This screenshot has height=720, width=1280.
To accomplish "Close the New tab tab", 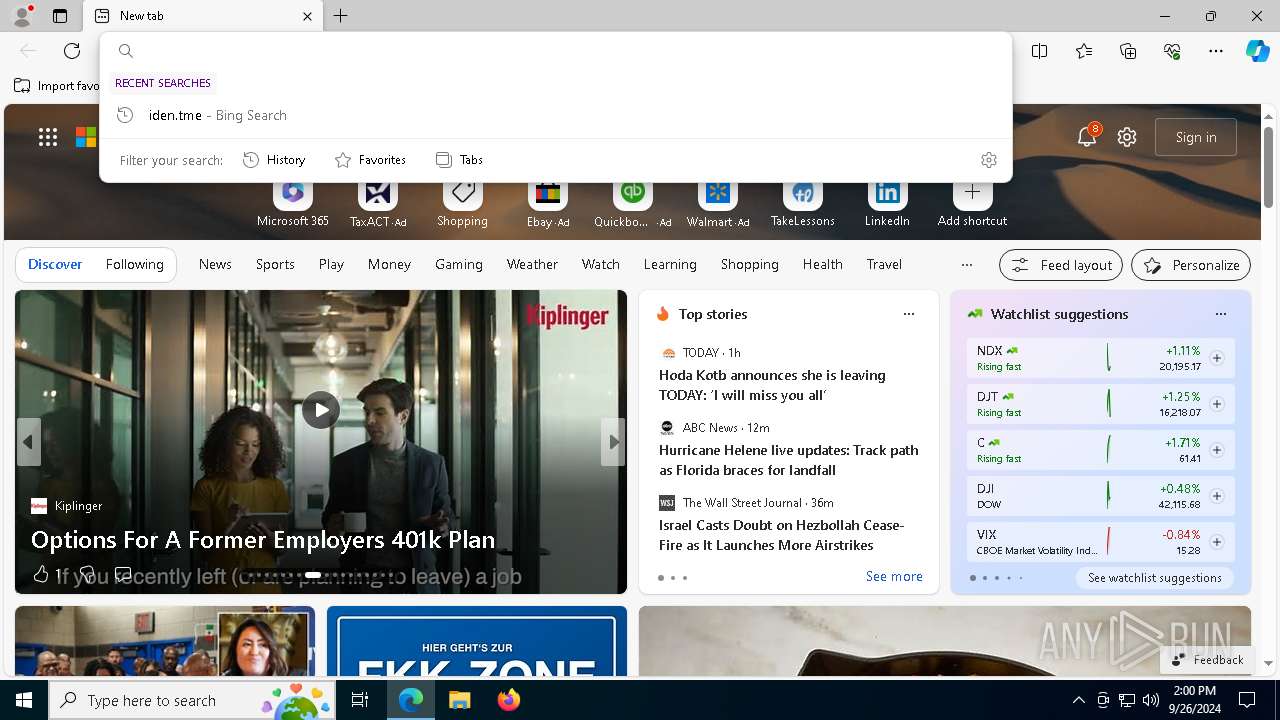I will (x=307, y=16).
